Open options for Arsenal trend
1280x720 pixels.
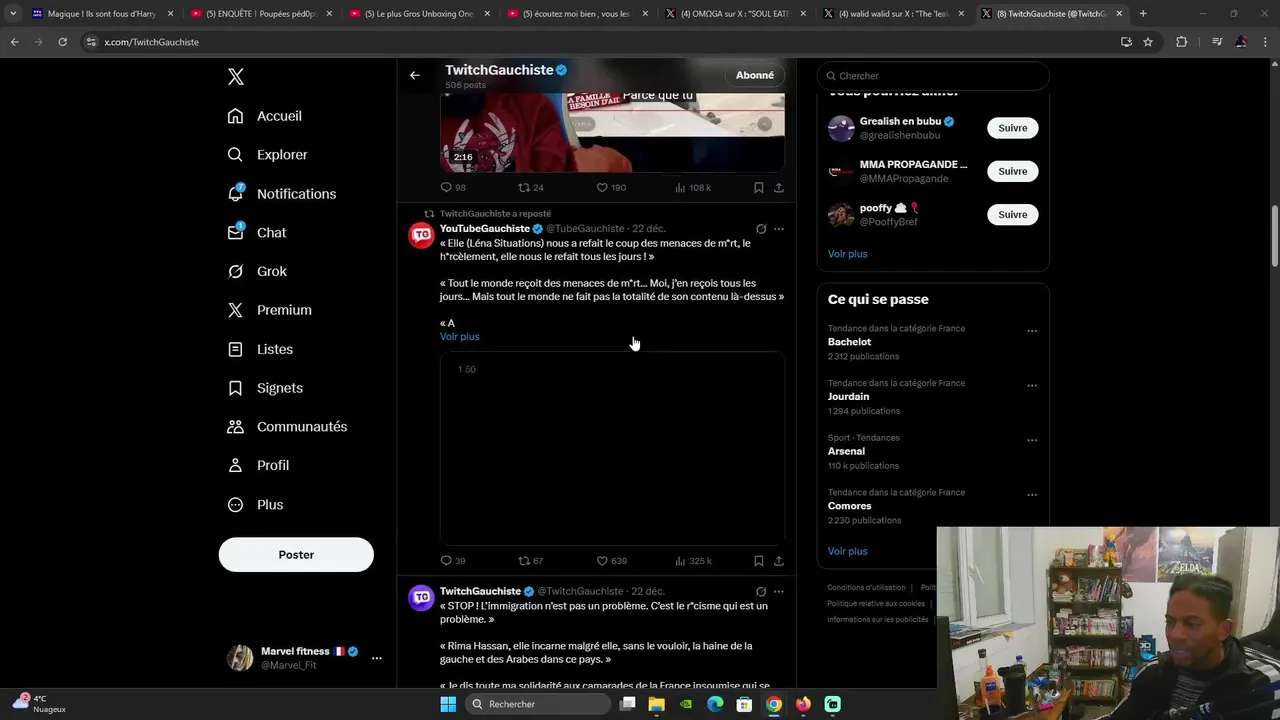(1032, 440)
